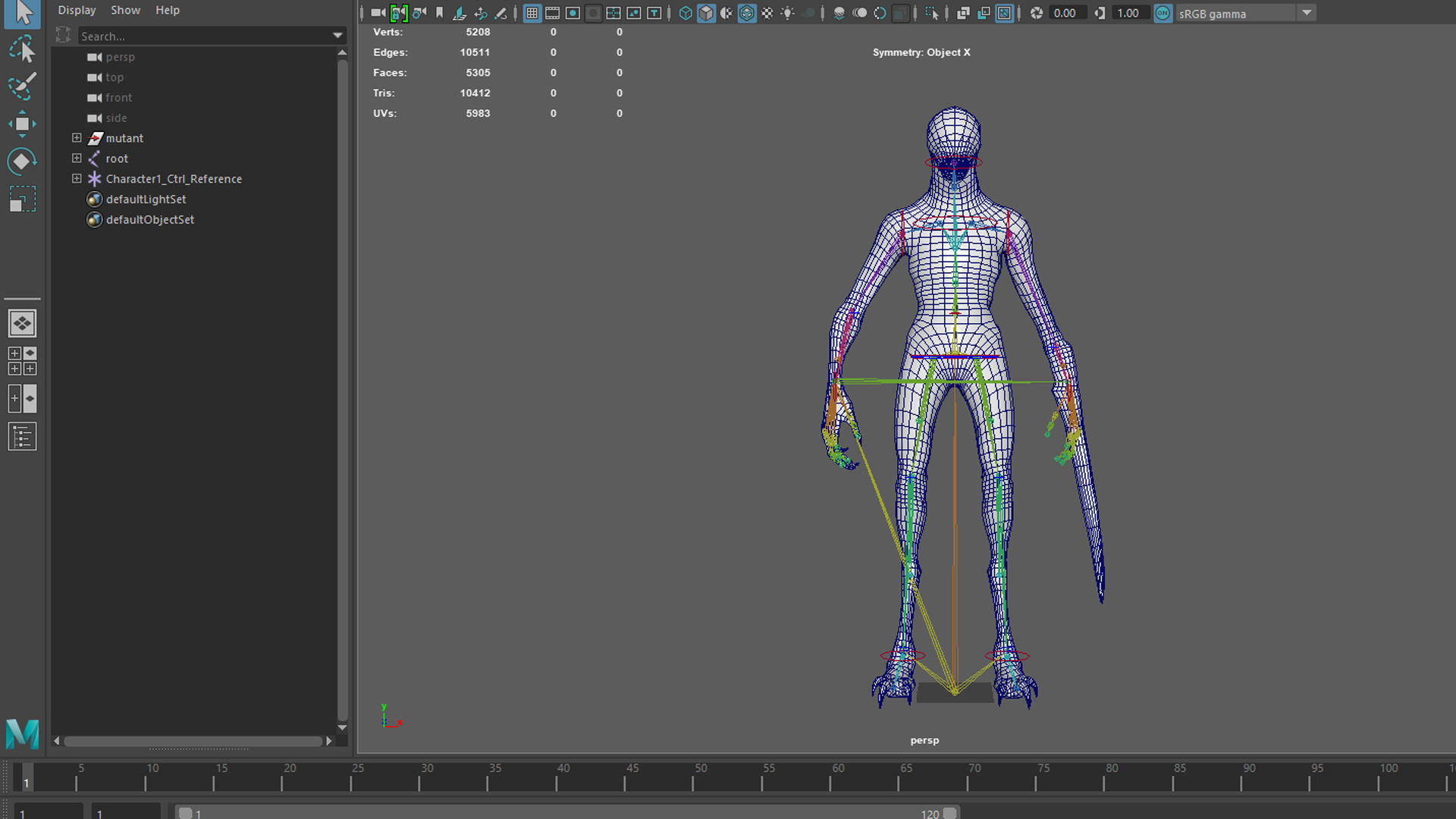Toggle the Lock Camera button
The image size is (1456, 819).
(x=399, y=13)
